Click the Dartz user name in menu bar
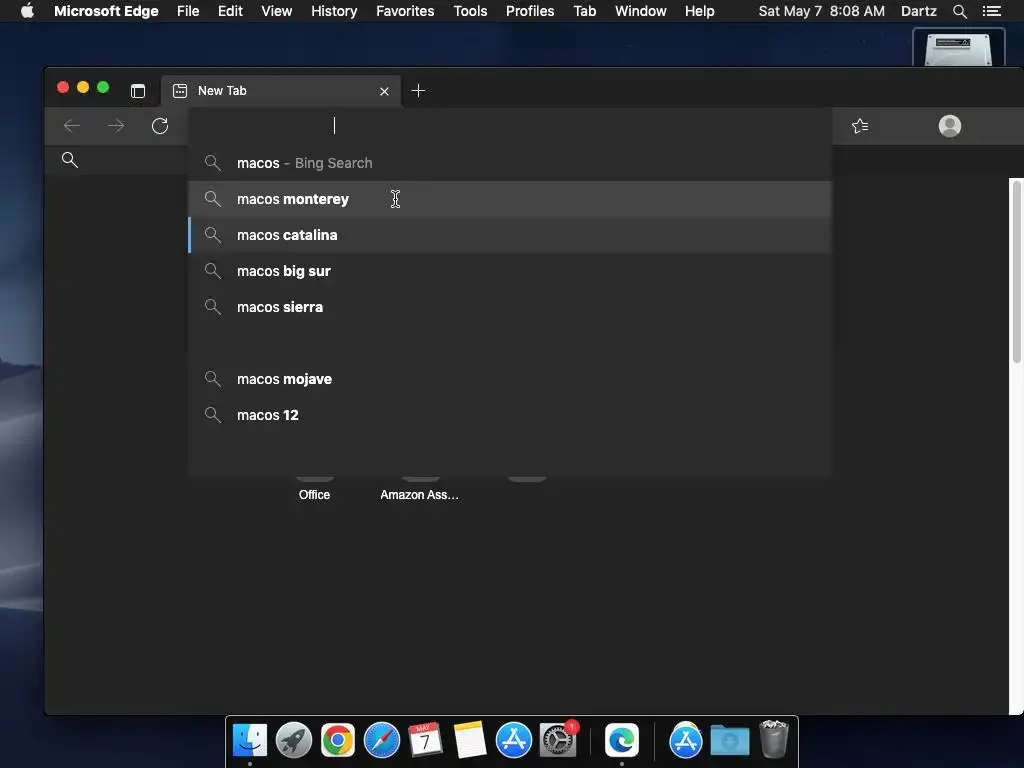The width and height of the screenshot is (1024, 768). (918, 11)
